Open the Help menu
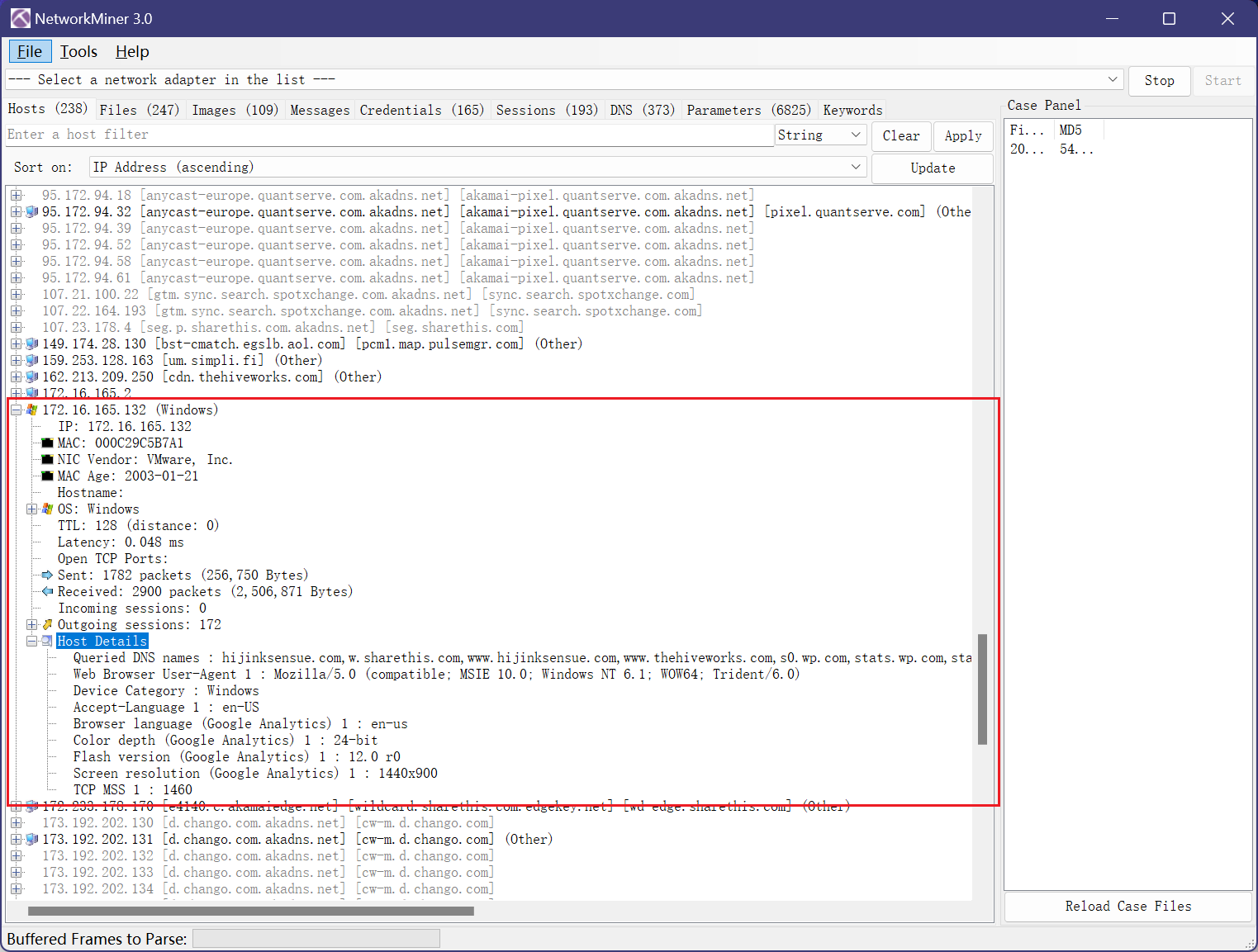 click(132, 51)
